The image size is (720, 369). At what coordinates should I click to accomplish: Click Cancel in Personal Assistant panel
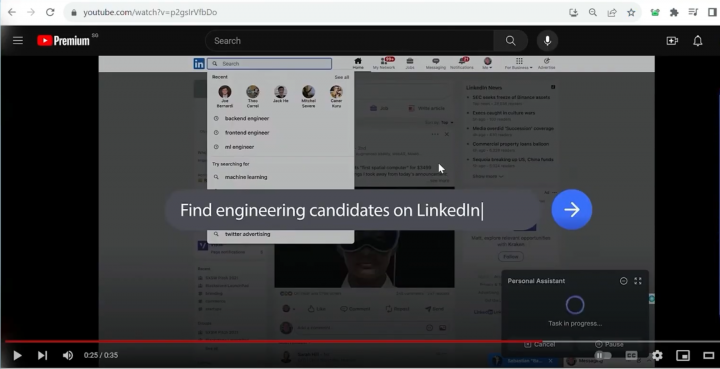click(540, 344)
